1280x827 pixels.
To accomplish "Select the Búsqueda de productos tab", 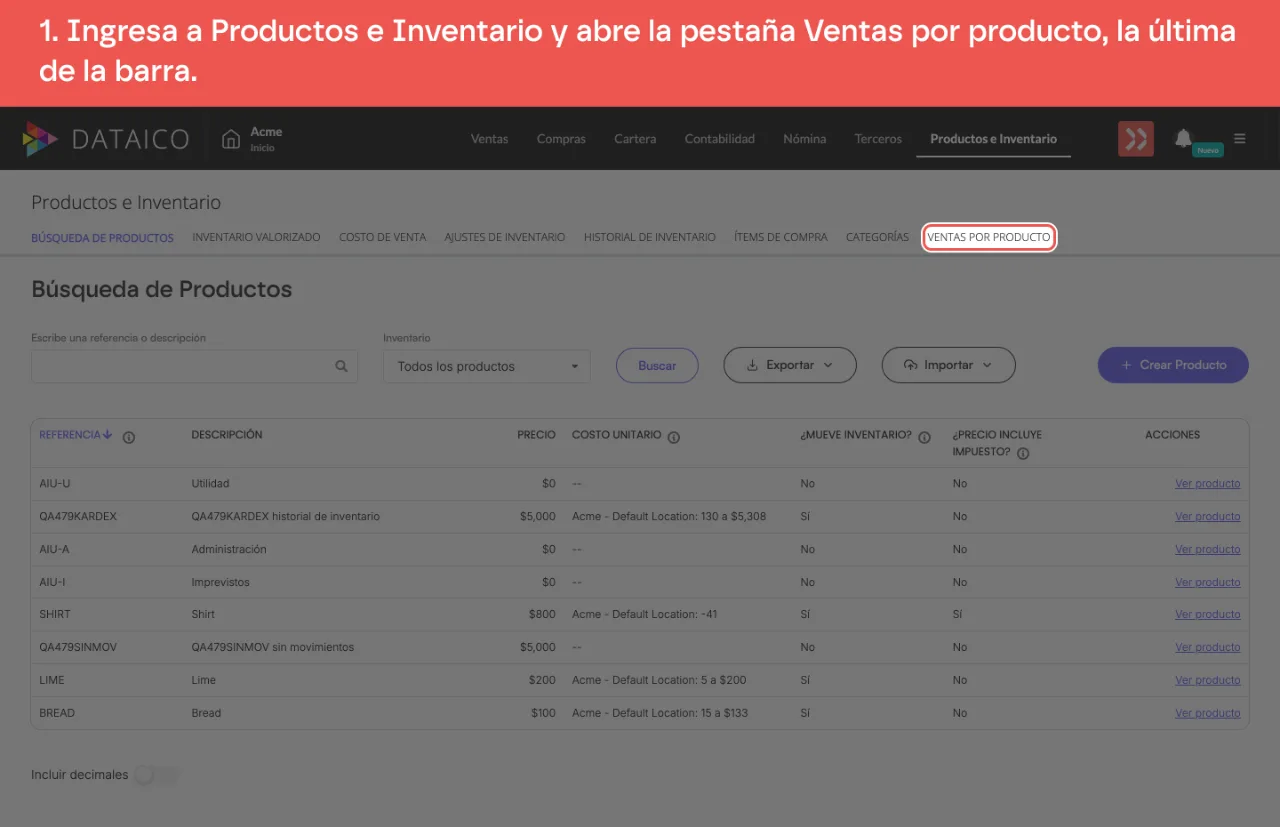I will pyautogui.click(x=102, y=238).
